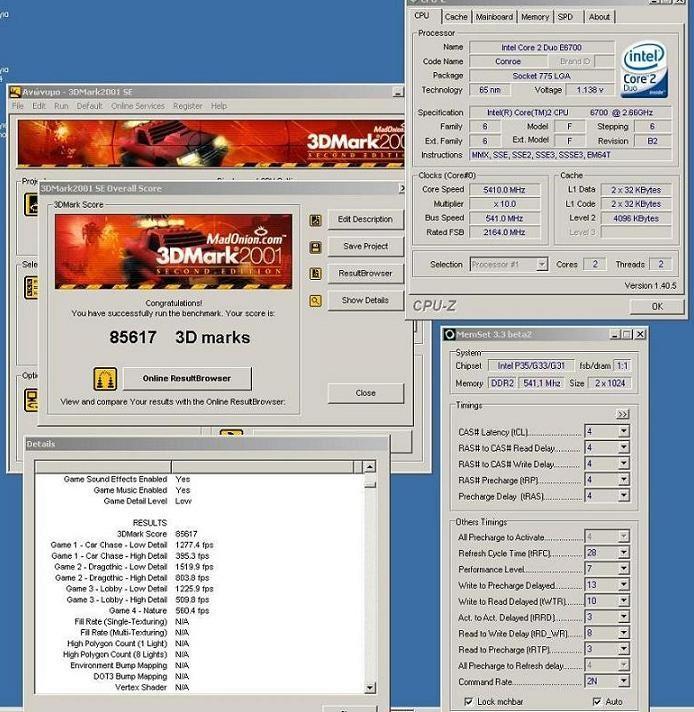Click the MemSet title bar icon
Image resolution: width=694 pixels, height=712 pixels.
pyautogui.click(x=449, y=335)
